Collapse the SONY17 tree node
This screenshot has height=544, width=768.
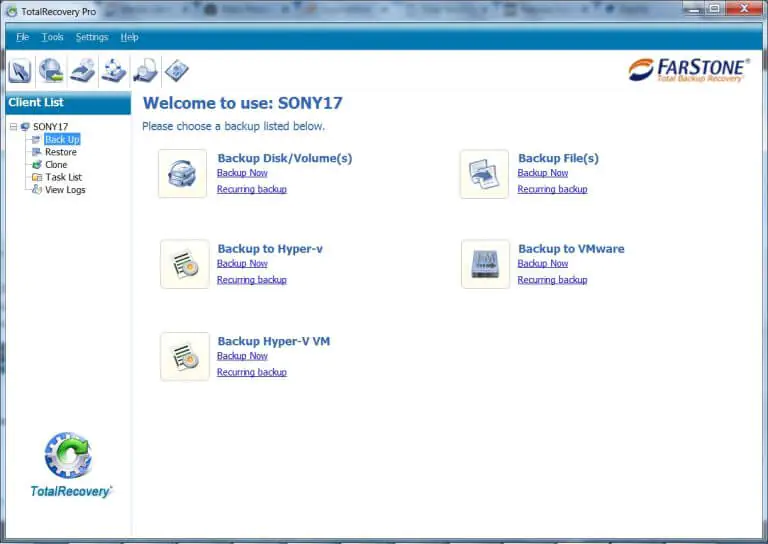pos(13,127)
